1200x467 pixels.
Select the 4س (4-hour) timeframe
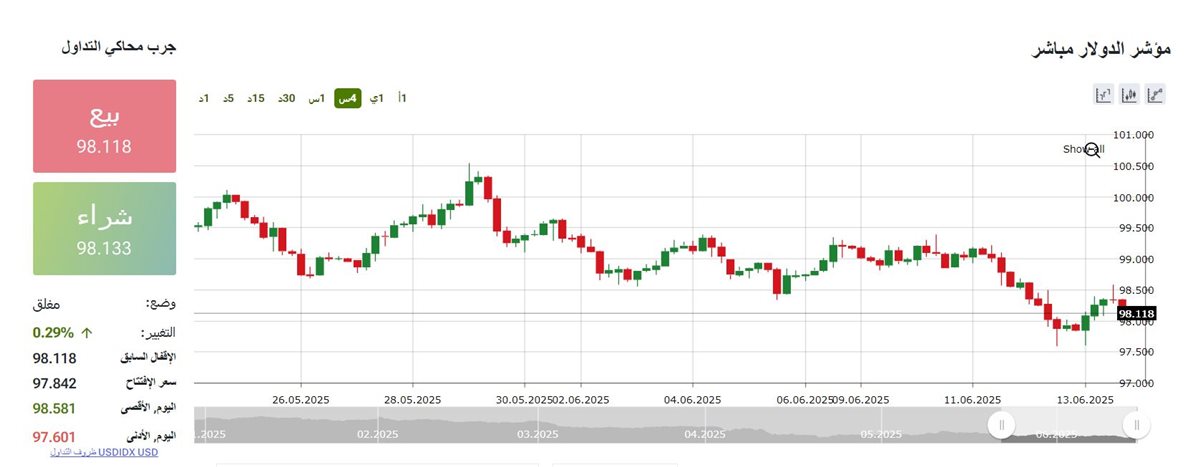[347, 98]
